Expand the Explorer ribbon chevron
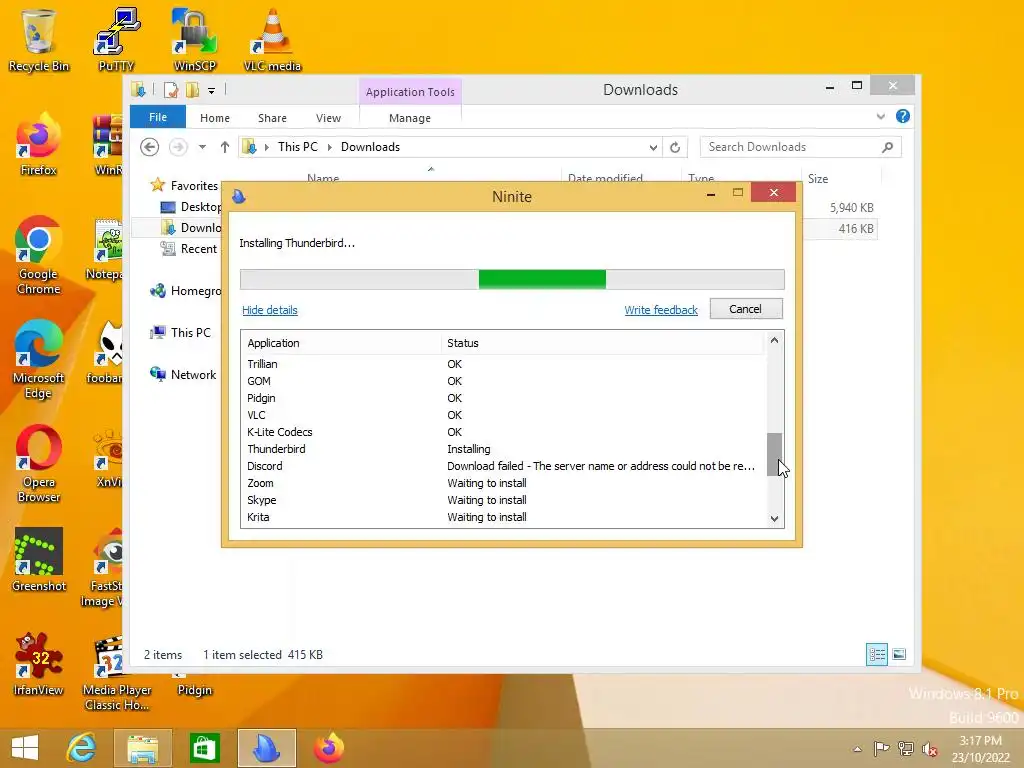Viewport: 1024px width, 768px height. click(880, 116)
